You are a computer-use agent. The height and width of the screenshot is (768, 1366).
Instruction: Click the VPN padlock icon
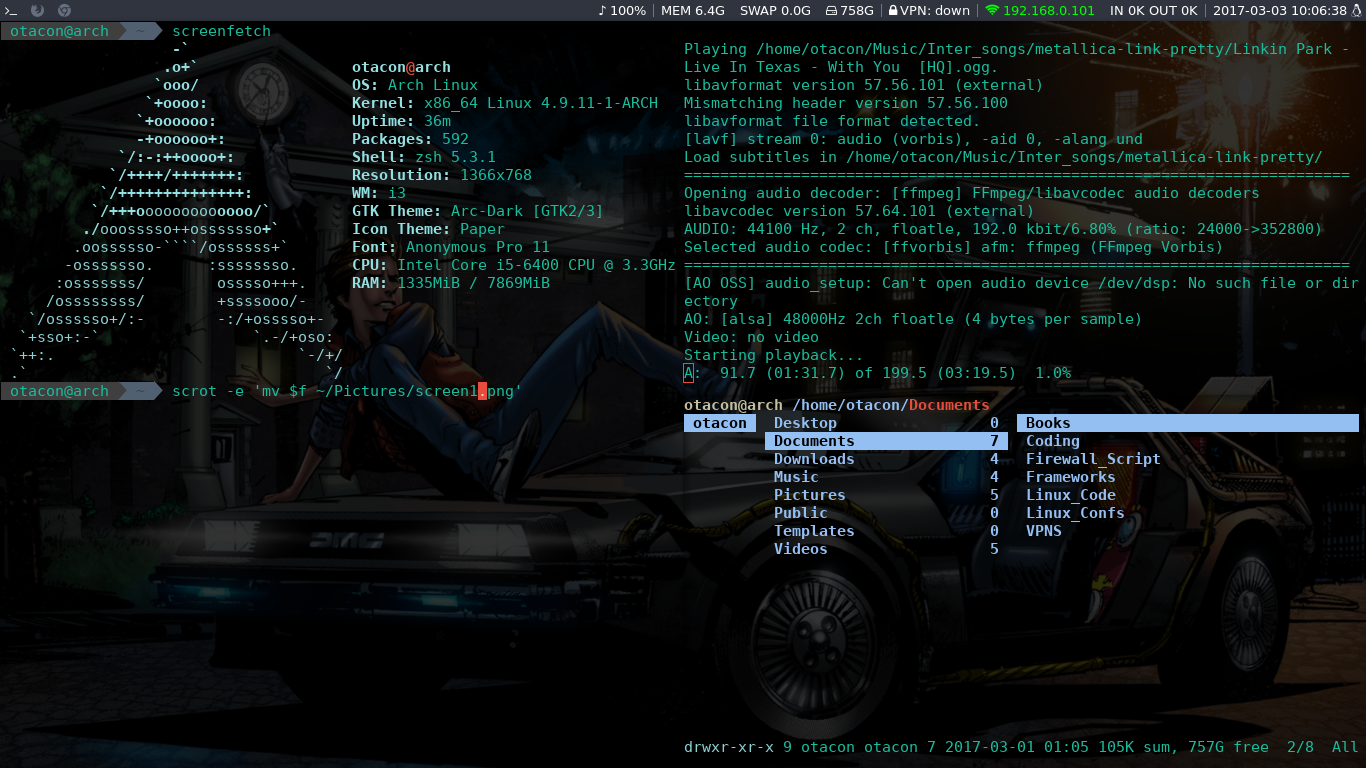coord(892,10)
